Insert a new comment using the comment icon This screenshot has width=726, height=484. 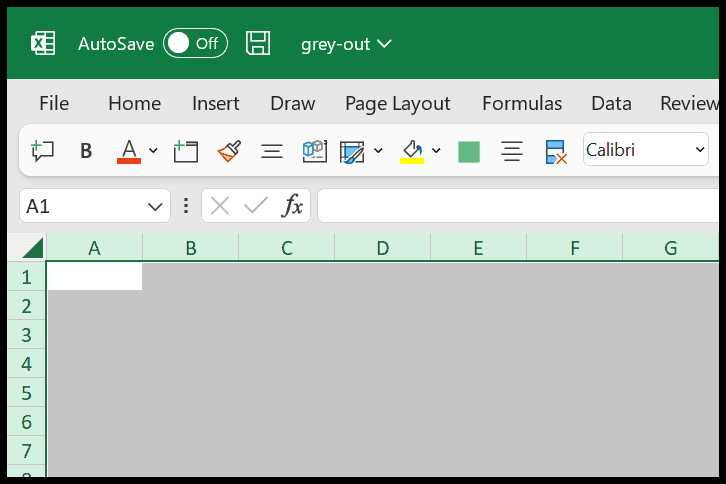[42, 151]
